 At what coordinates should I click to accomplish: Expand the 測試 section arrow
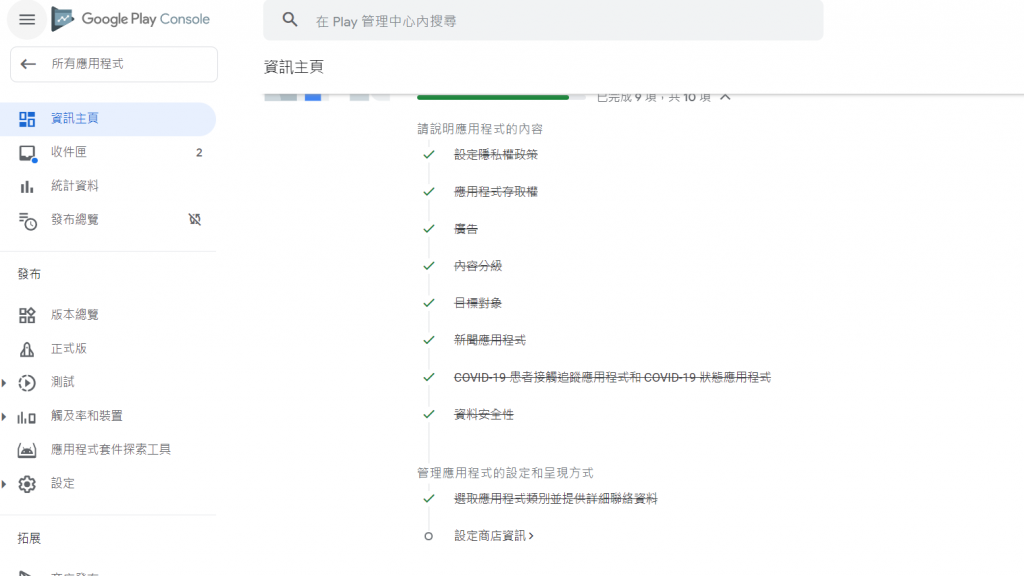(4, 383)
